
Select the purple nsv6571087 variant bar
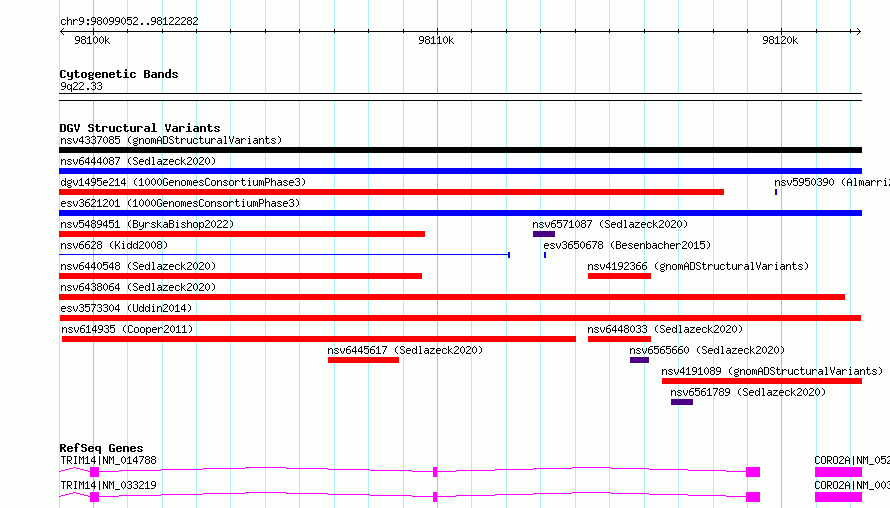[544, 234]
